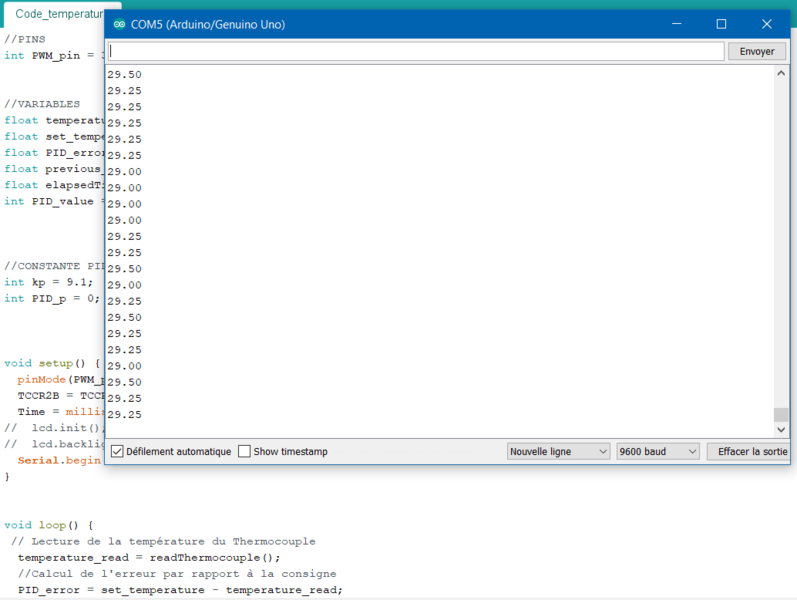Click the scrollbar down arrow in serial output

pos(781,430)
